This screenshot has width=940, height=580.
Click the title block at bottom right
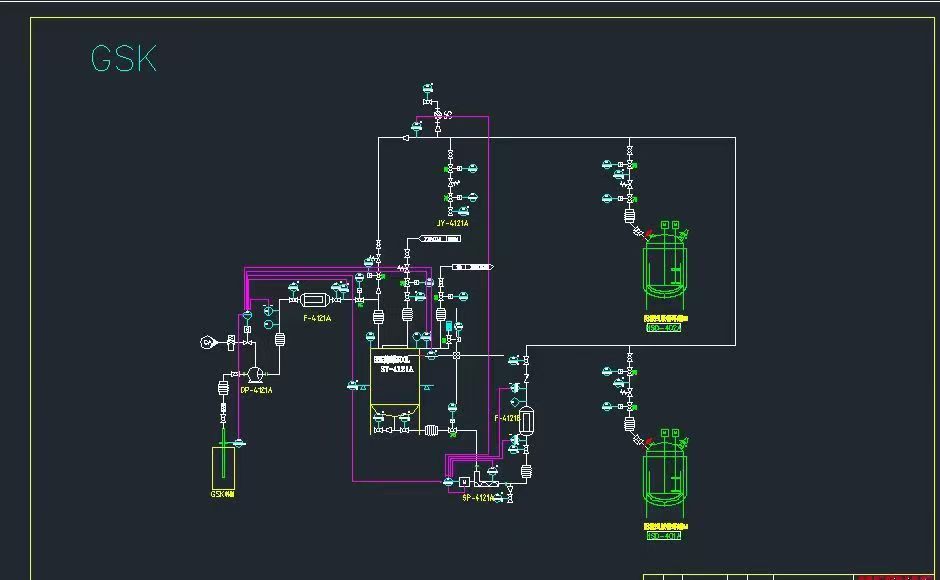point(790,576)
